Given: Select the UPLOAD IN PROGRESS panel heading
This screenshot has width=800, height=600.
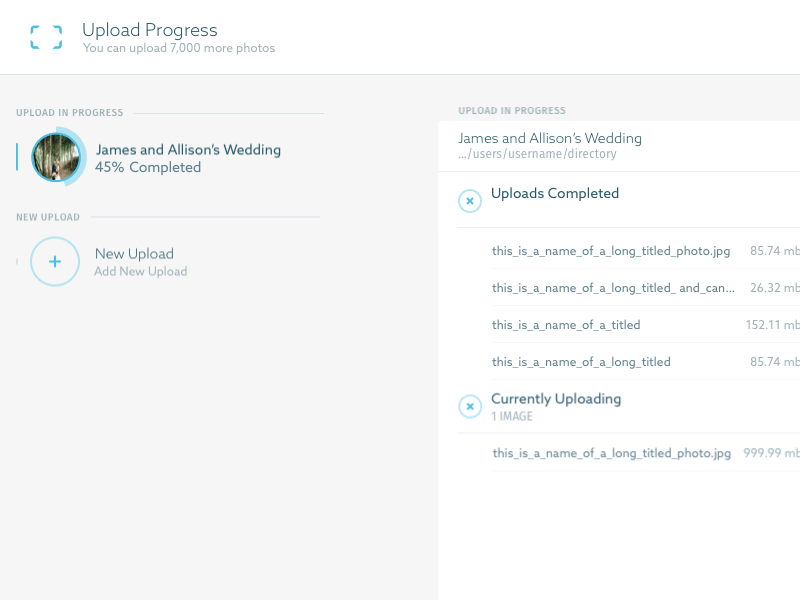Looking at the screenshot, I should coord(512,110).
